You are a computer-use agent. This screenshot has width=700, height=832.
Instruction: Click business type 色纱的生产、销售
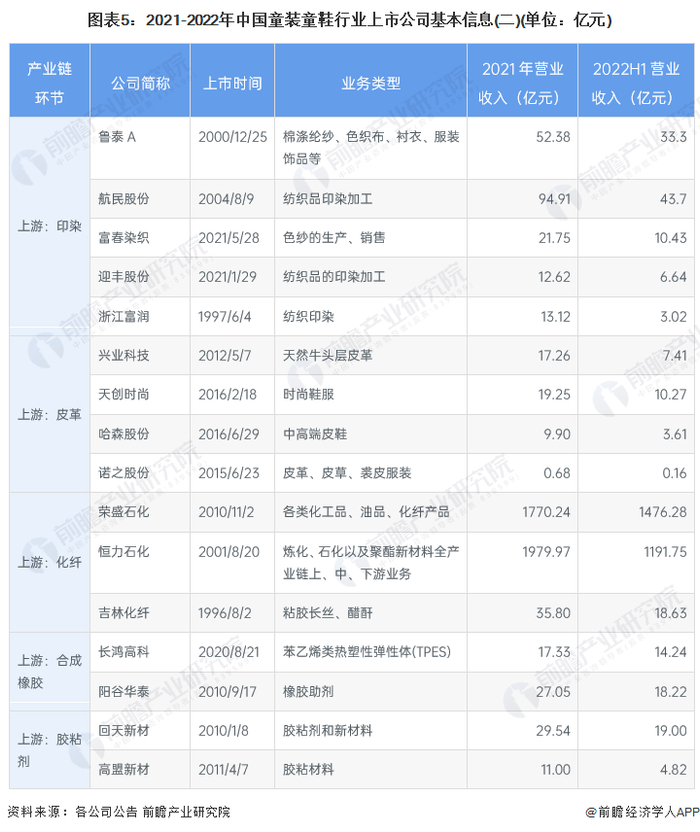coord(334,238)
